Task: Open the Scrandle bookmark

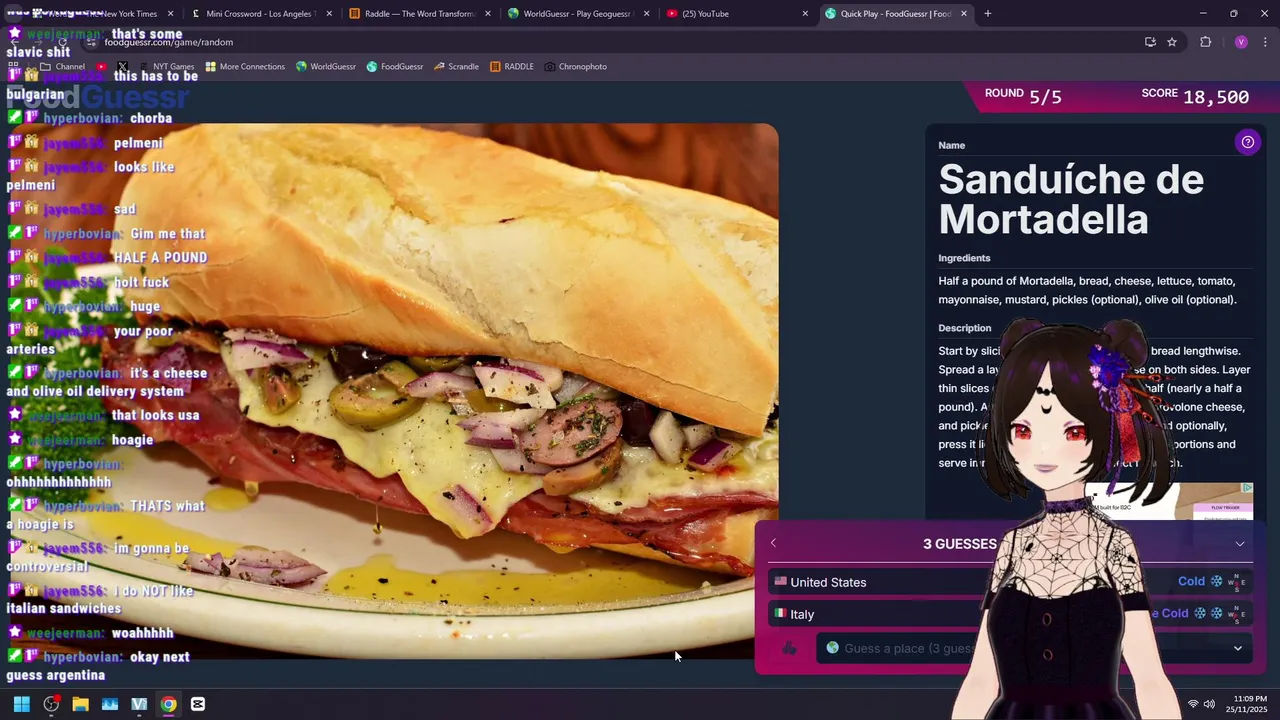Action: point(456,67)
